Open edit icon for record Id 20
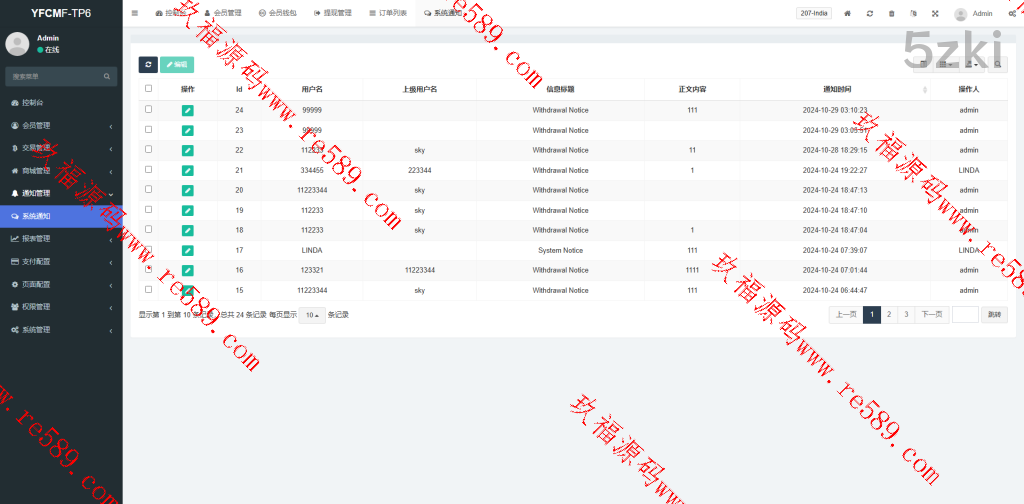The width and height of the screenshot is (1024, 504). (187, 190)
